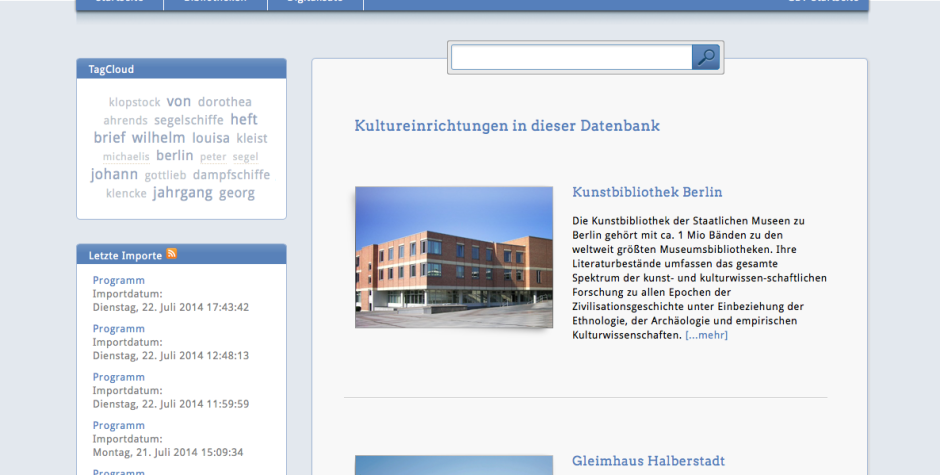Viewport: 940px width, 475px height.
Task: Choose the 'brief' tag
Action: click(x=110, y=137)
